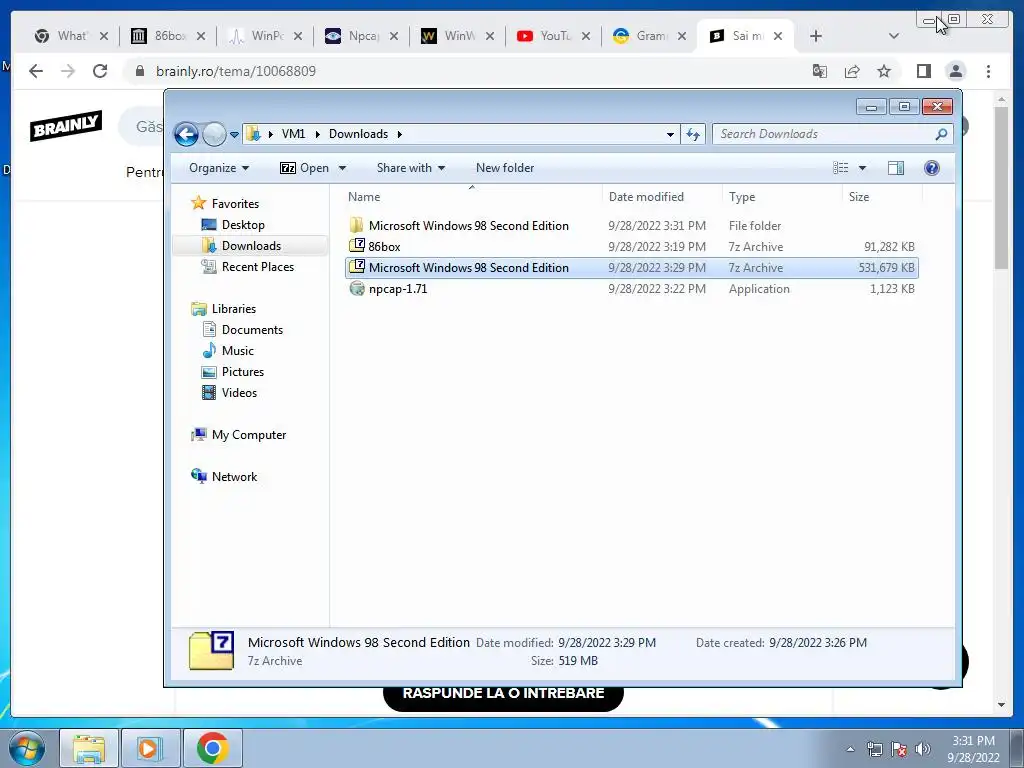Click the volume speaker tray icon
The image size is (1024, 768).
click(922, 749)
